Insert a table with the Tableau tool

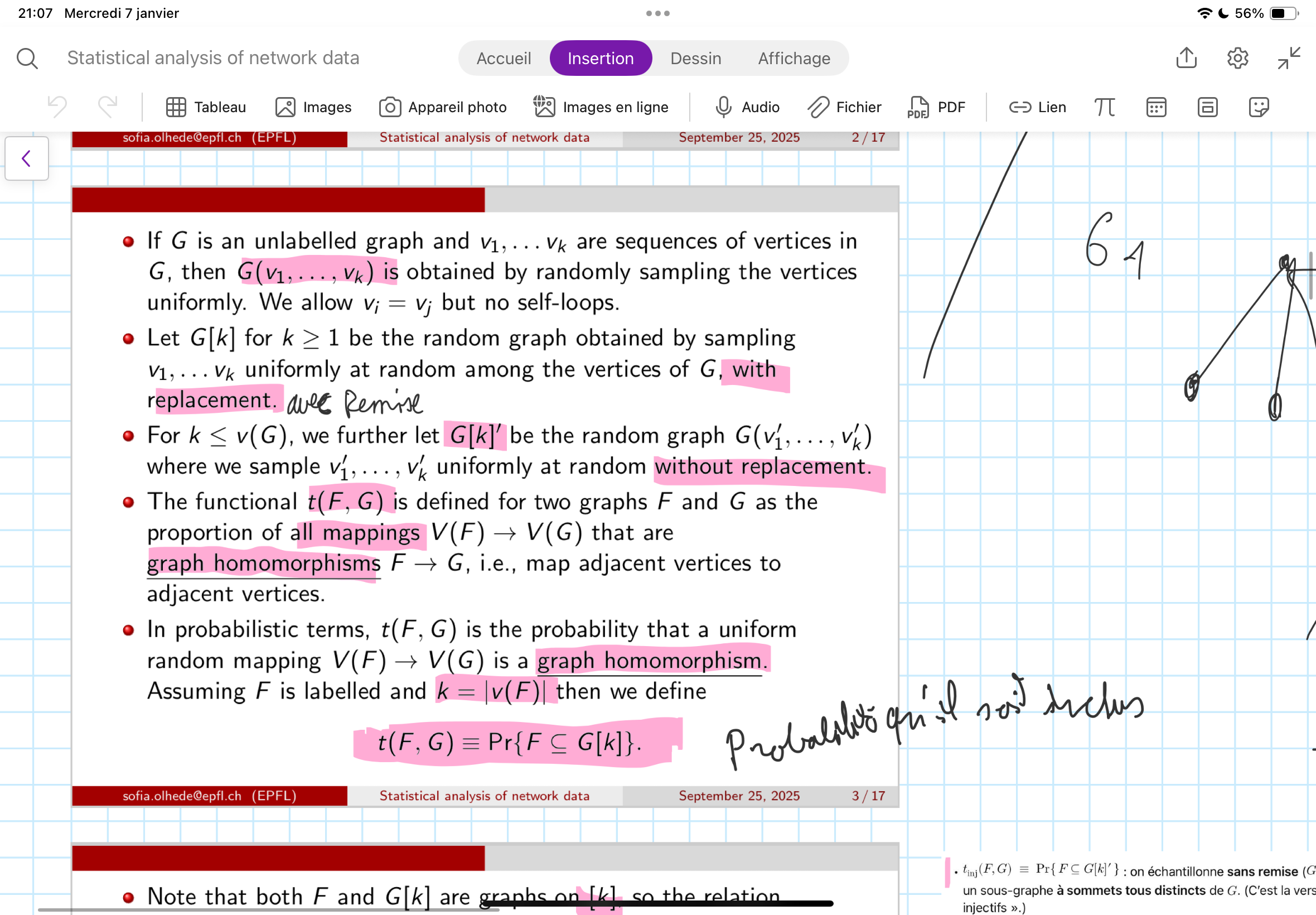pos(206,107)
